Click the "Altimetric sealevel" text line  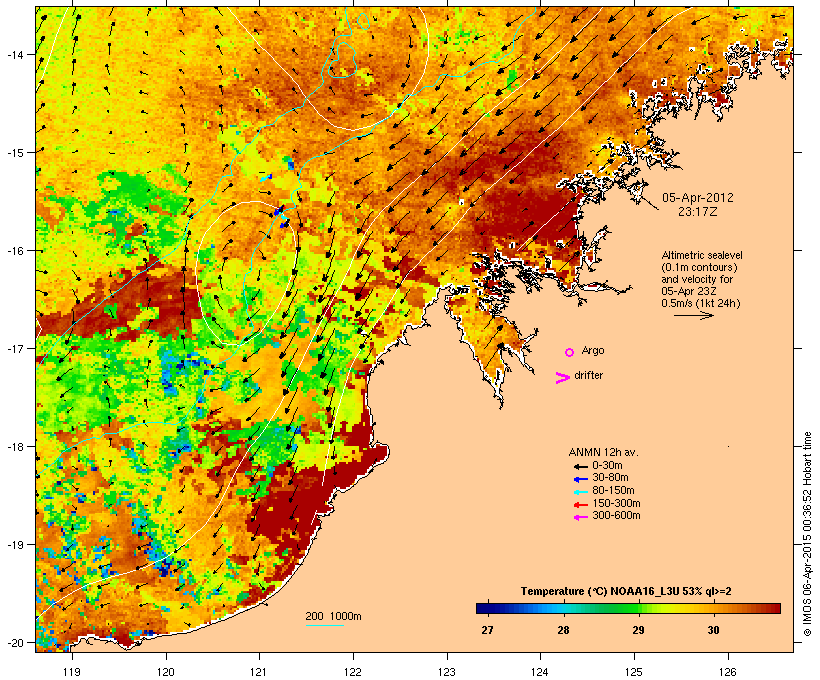pyautogui.click(x=702, y=255)
